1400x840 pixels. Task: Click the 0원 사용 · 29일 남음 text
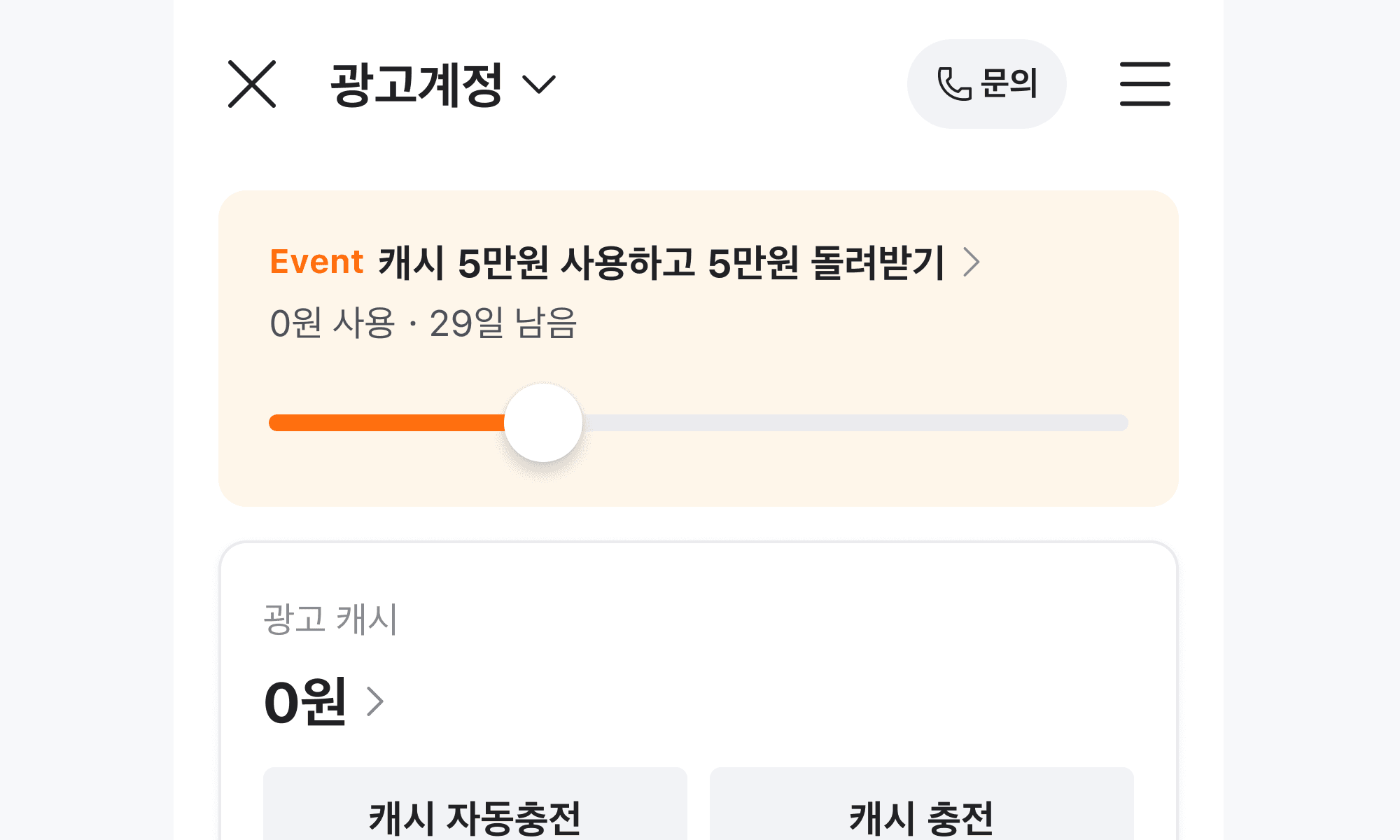423,323
